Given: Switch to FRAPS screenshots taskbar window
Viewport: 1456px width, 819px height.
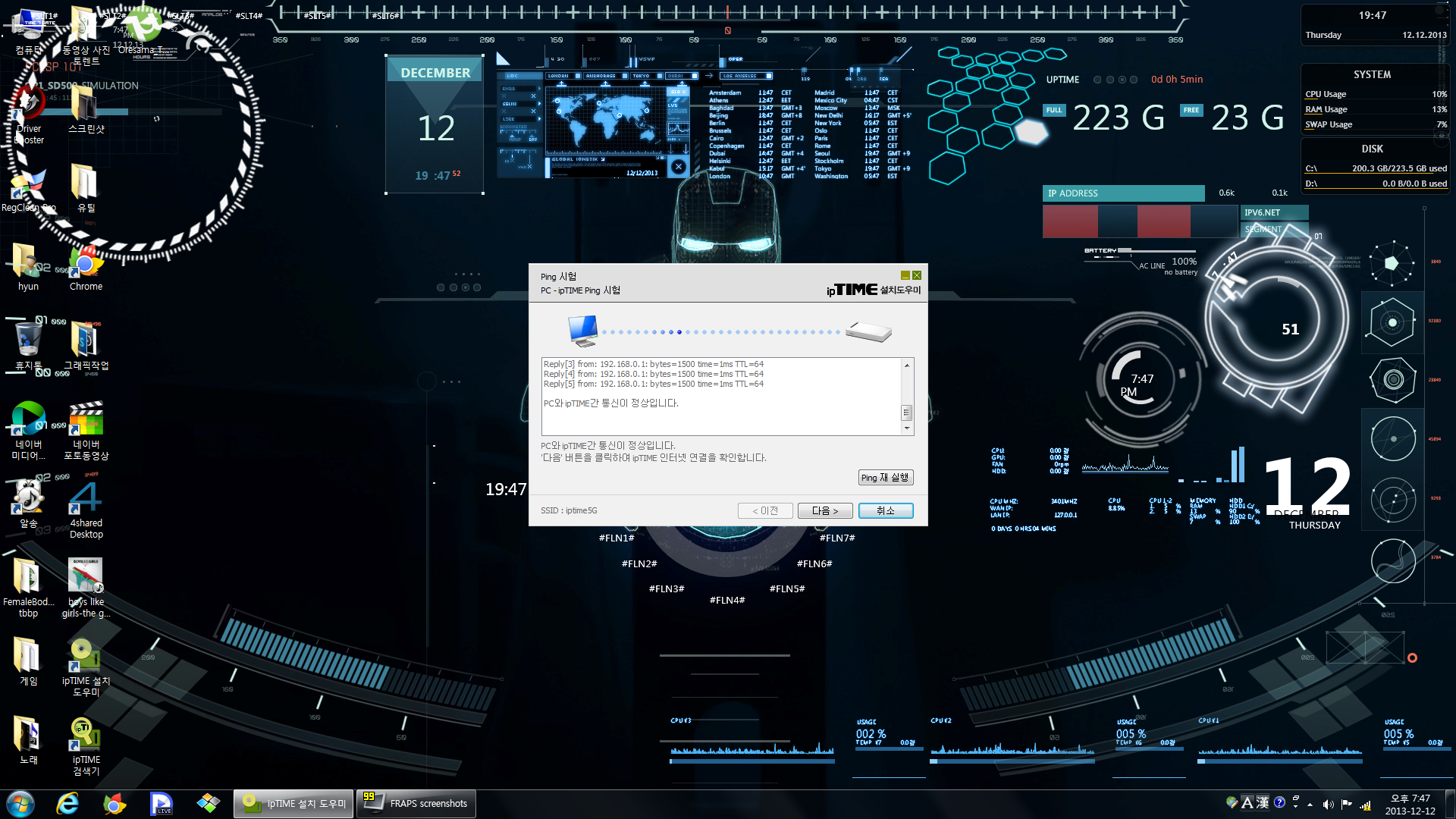Looking at the screenshot, I should point(416,804).
